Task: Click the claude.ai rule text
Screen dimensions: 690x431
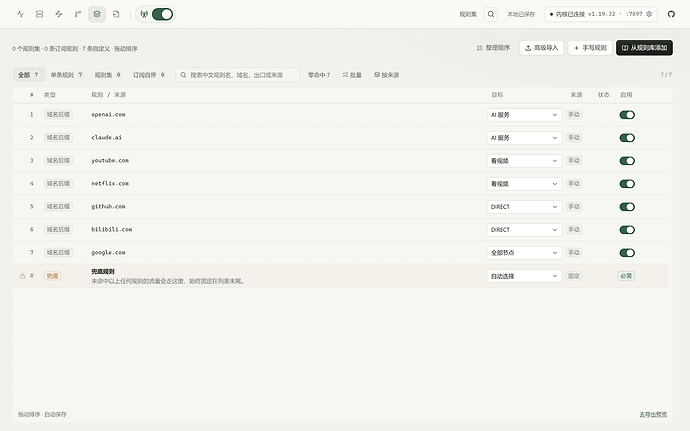Action: pos(106,137)
